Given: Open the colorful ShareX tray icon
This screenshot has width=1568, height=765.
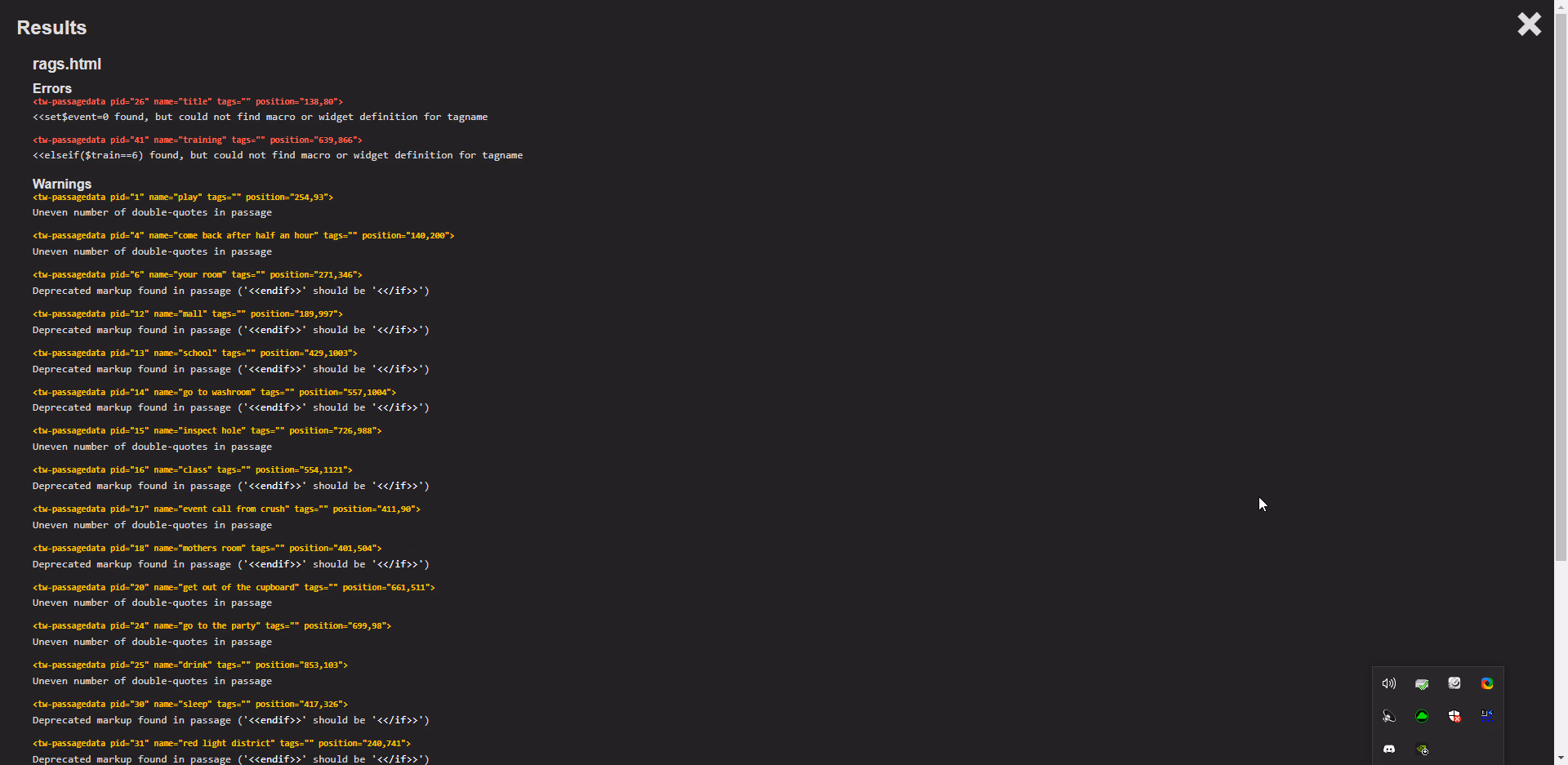Looking at the screenshot, I should click(x=1487, y=683).
